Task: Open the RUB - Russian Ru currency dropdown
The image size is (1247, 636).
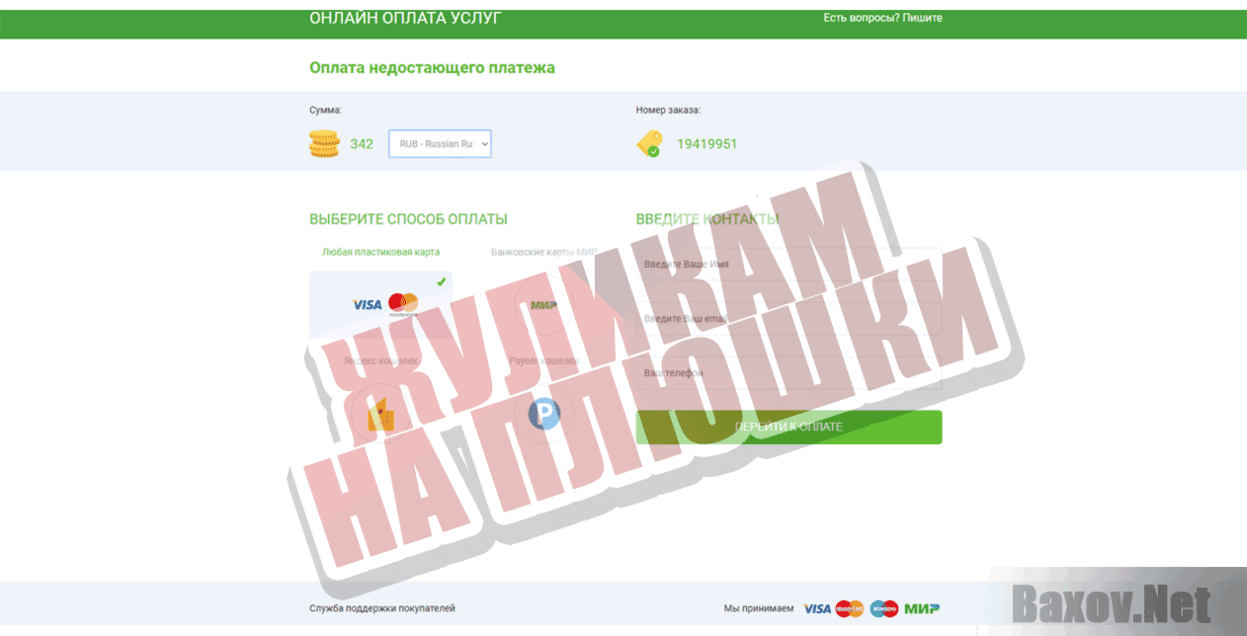Action: (439, 143)
